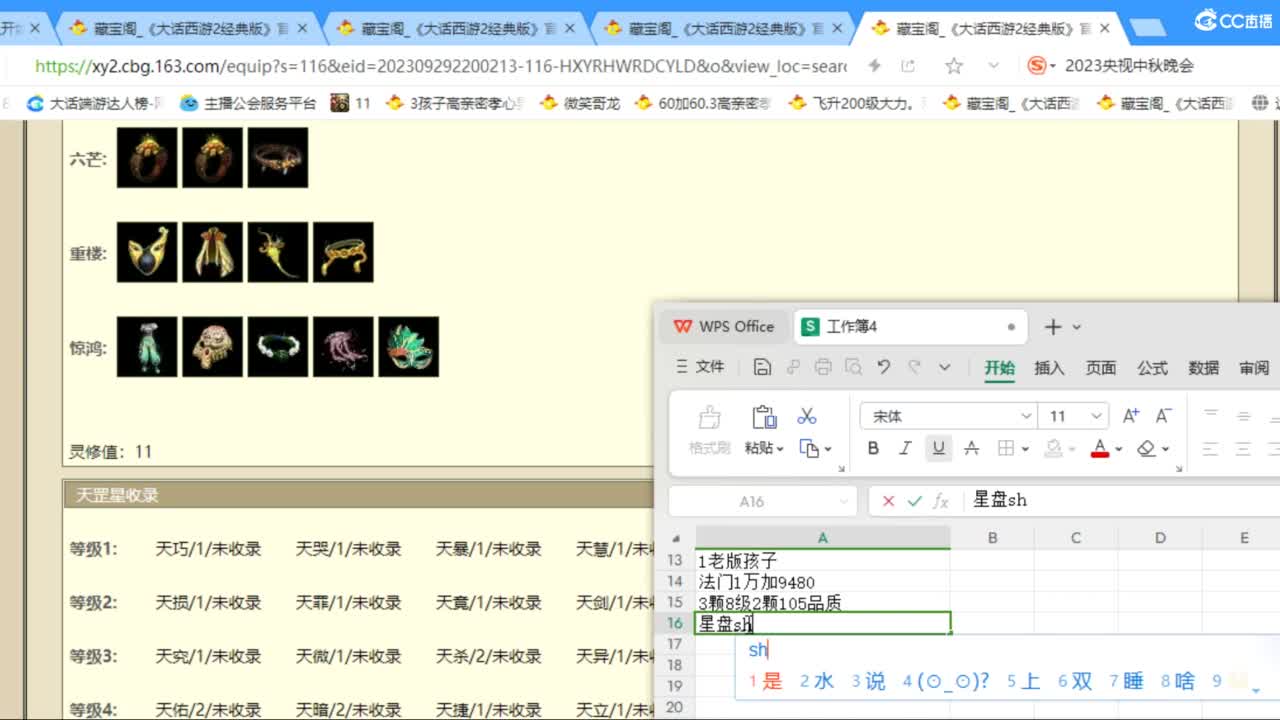This screenshot has height=720, width=1280.
Task: Expand the eraser clear dropdown arrow
Action: coord(1166,449)
